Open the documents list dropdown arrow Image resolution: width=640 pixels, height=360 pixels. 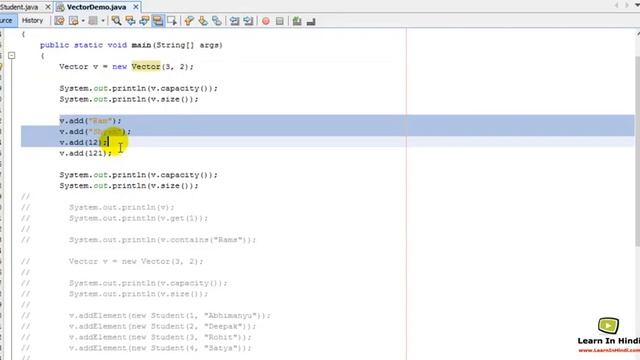637,5
